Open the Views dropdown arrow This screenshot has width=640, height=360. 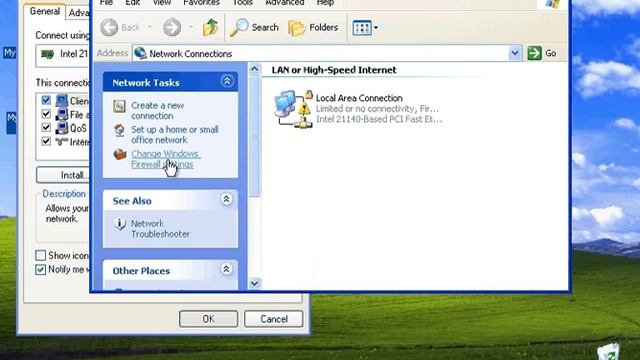pos(376,28)
